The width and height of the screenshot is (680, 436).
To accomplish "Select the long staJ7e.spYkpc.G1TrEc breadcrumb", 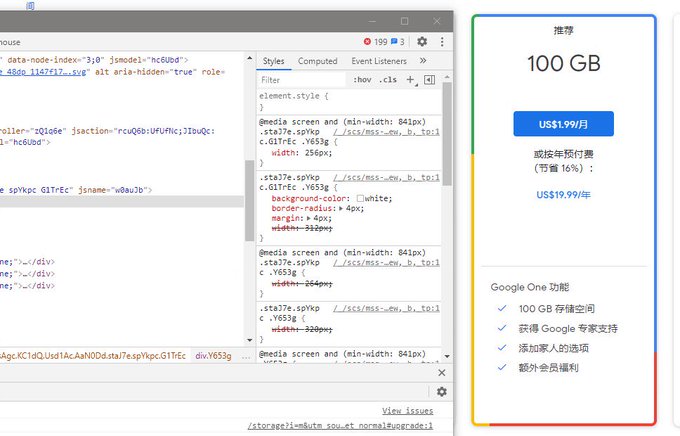I will point(93,356).
